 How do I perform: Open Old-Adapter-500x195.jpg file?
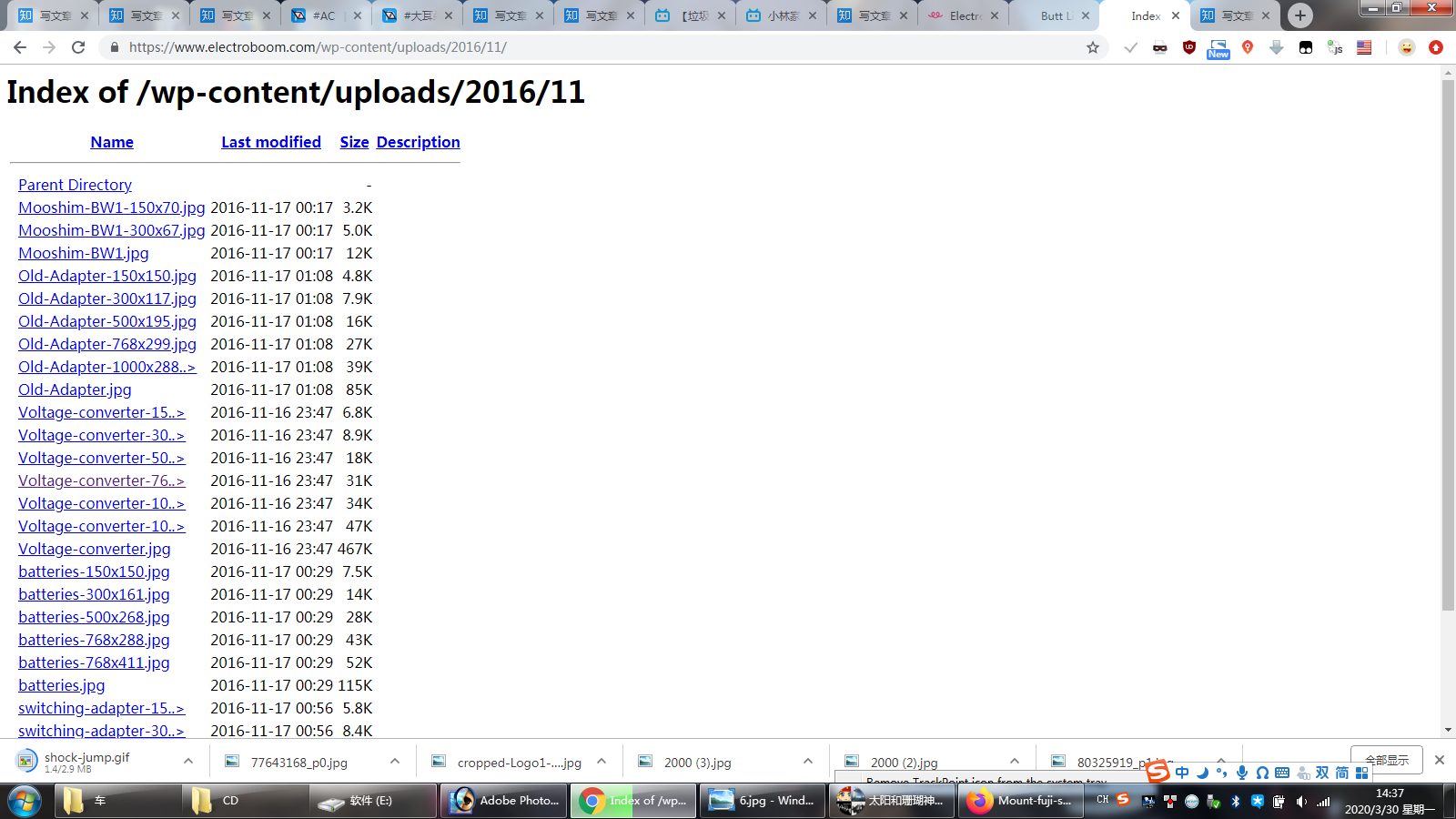(107, 321)
